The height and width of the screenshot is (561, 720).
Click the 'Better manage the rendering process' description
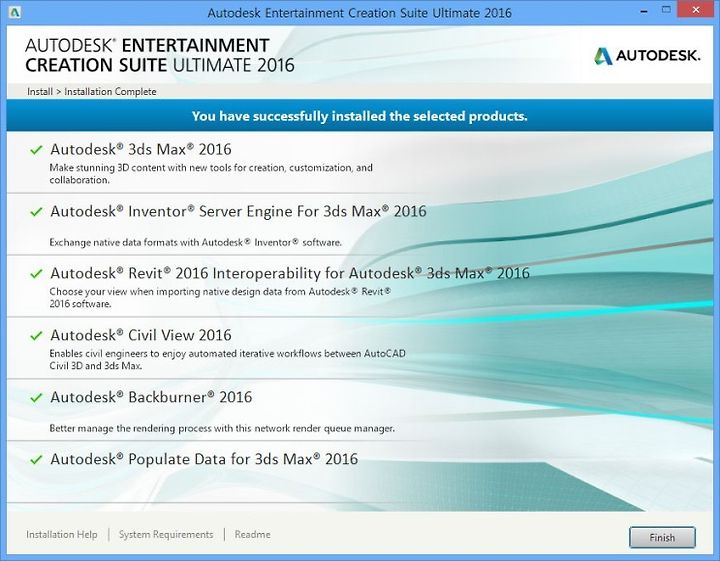click(x=222, y=428)
